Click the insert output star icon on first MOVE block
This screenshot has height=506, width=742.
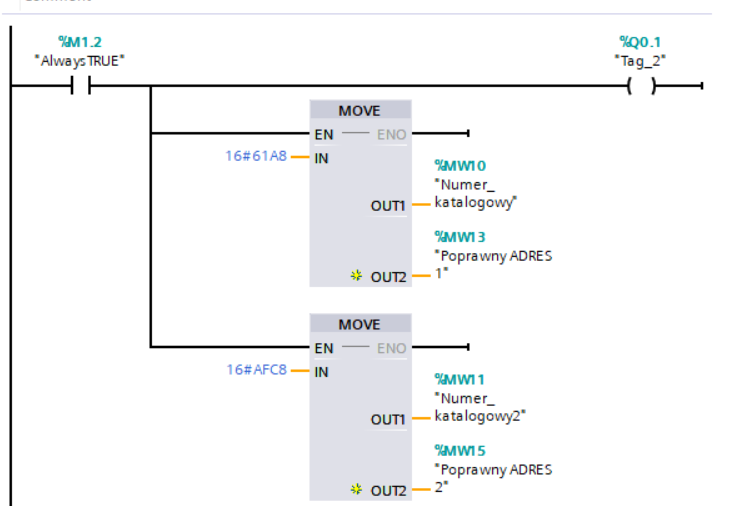[356, 276]
